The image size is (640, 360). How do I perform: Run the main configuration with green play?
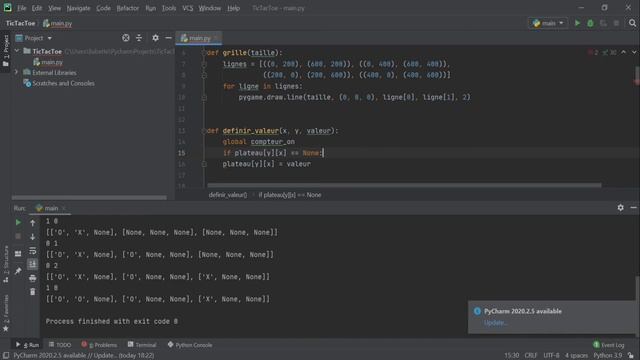(x=577, y=23)
